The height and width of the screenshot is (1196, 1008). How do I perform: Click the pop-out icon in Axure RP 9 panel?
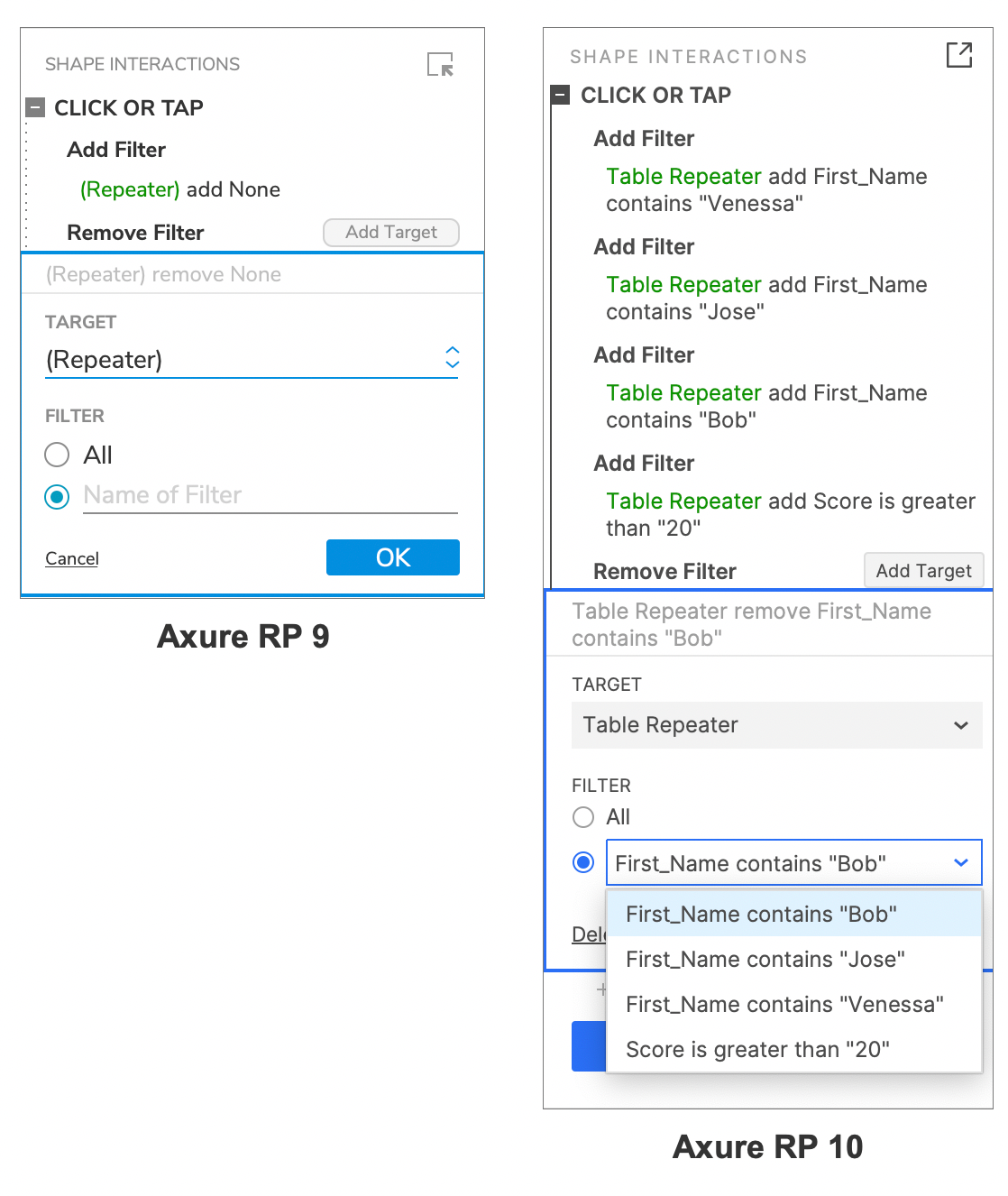(x=440, y=64)
